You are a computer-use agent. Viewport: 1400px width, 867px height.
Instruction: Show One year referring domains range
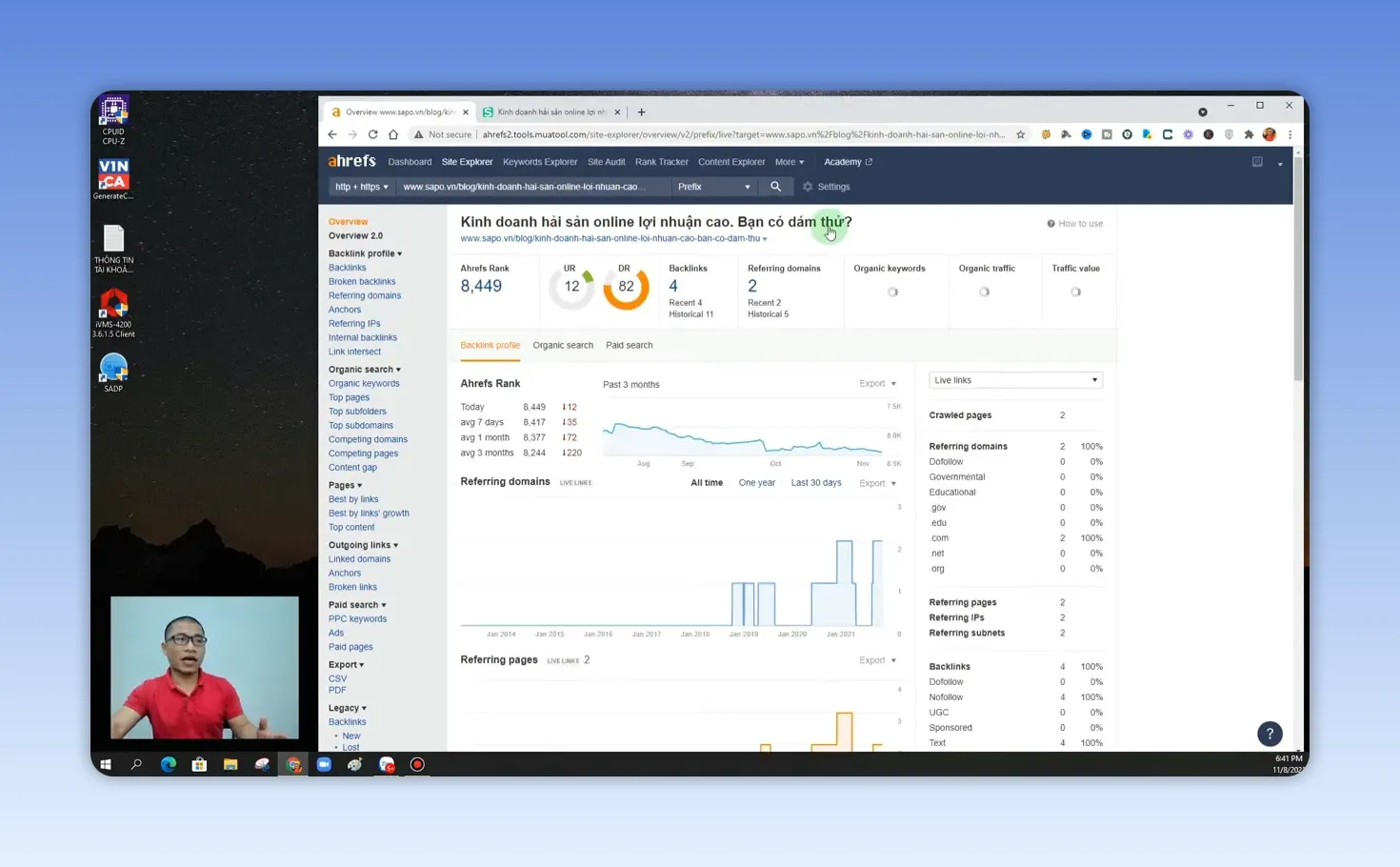(757, 483)
